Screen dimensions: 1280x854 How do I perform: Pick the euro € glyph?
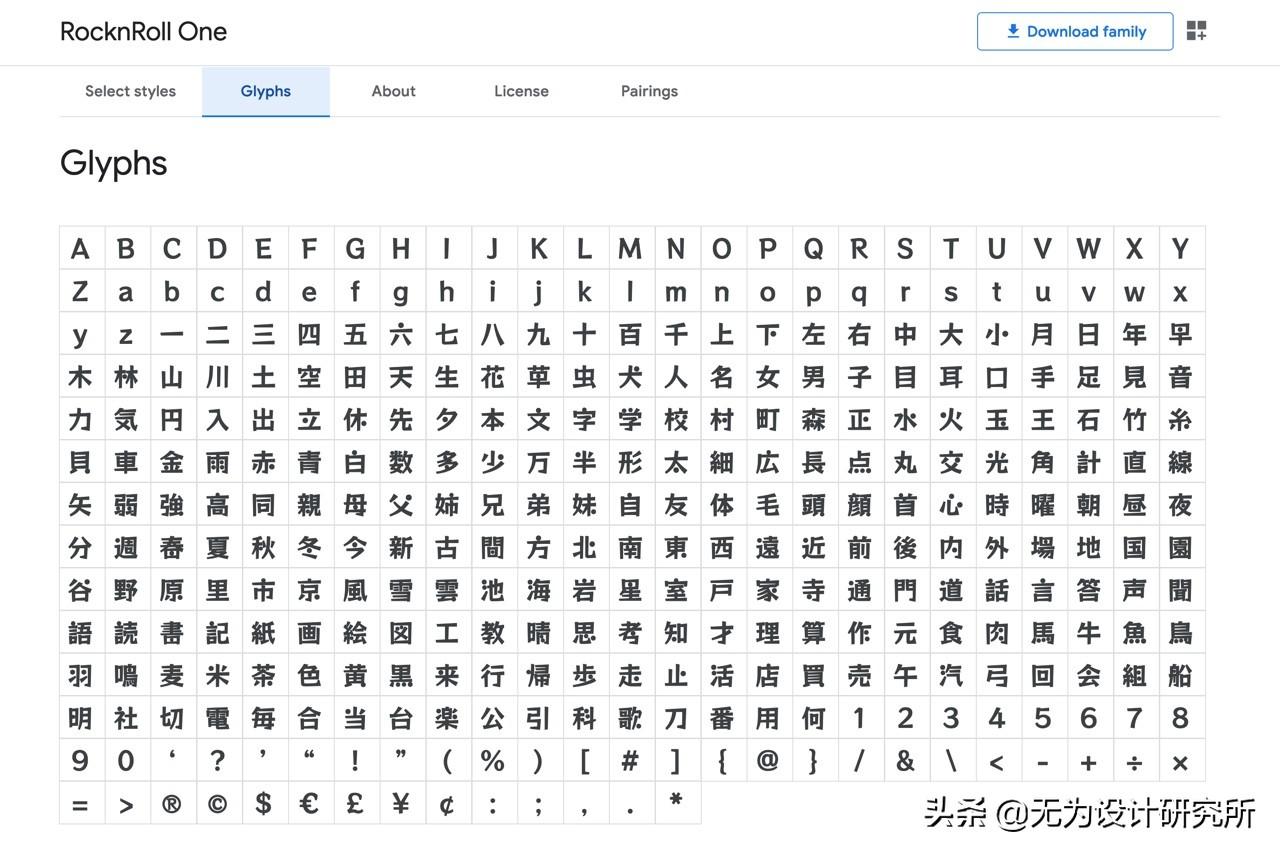point(309,803)
